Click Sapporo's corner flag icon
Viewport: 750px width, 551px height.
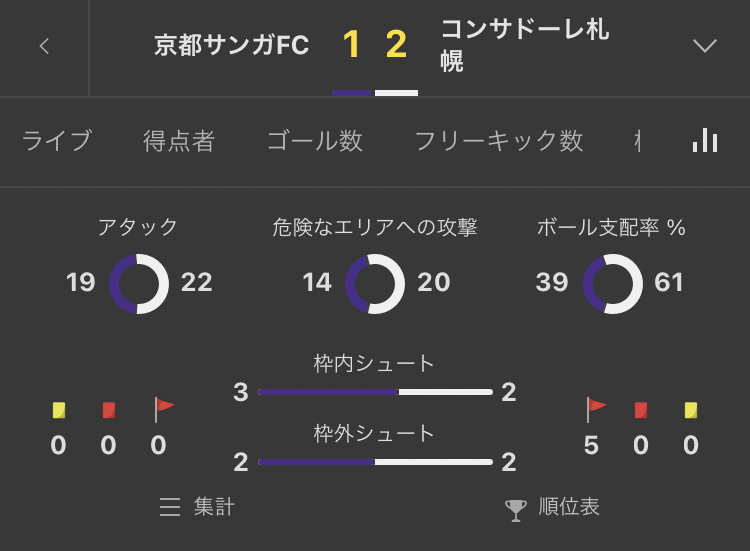click(x=596, y=410)
